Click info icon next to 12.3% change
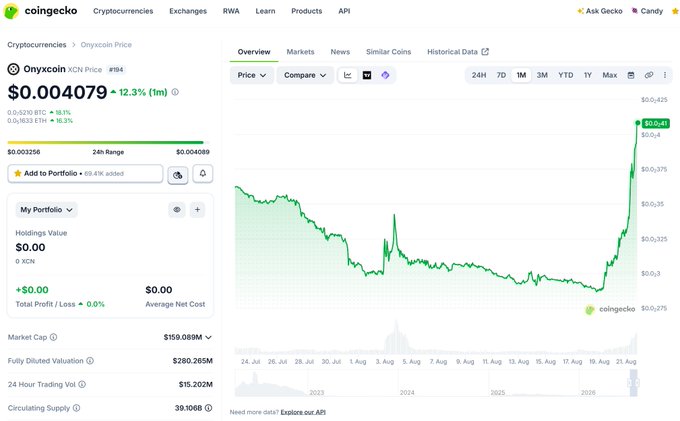 tap(175, 92)
